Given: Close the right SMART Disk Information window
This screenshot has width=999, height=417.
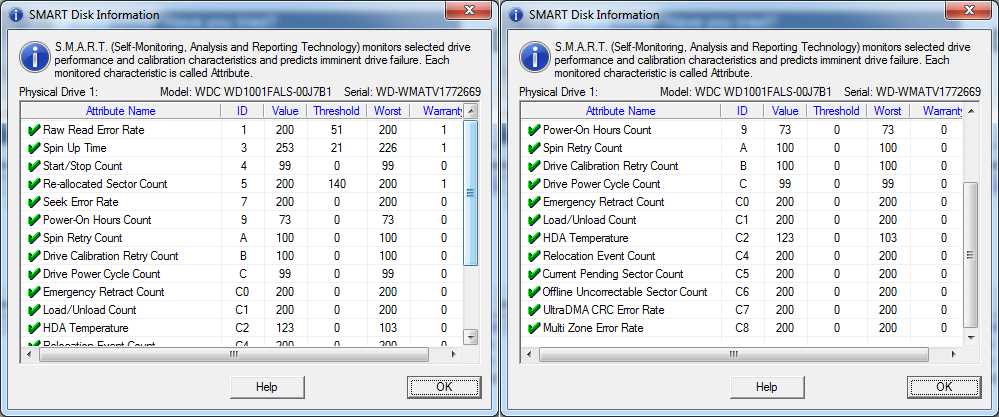Looking at the screenshot, I should 969,10.
